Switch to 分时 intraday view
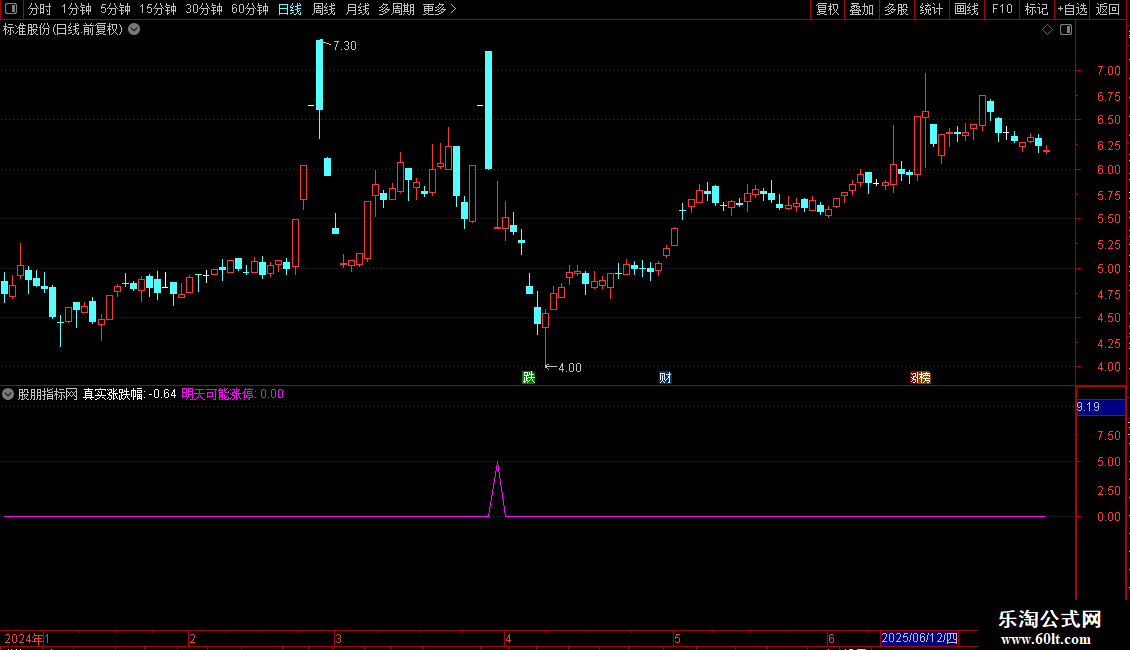1130x650 pixels. point(40,9)
